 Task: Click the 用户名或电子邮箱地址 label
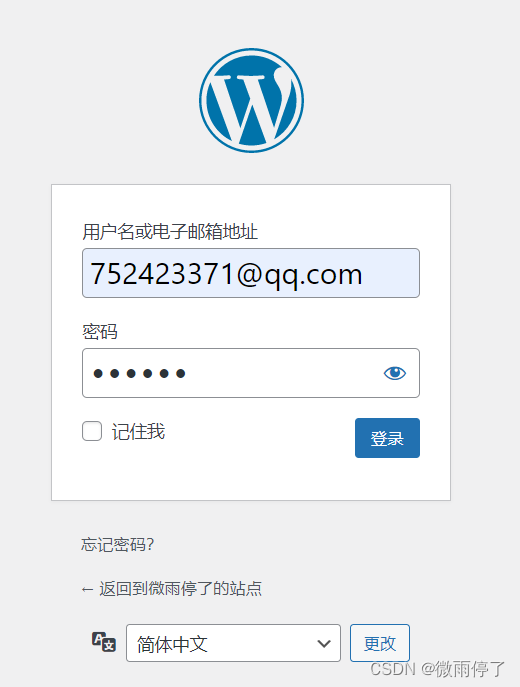click(170, 231)
